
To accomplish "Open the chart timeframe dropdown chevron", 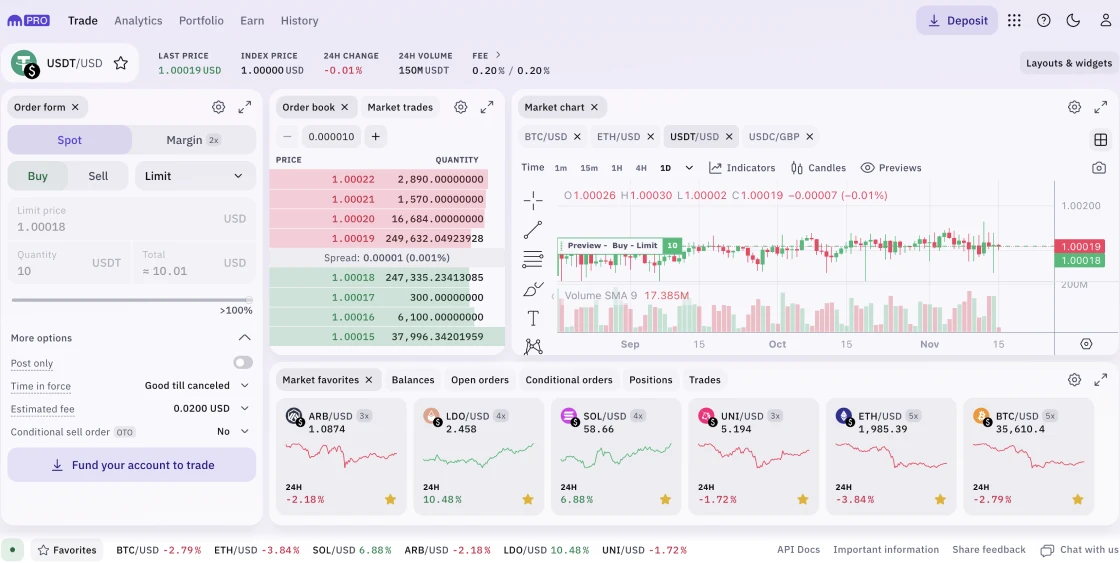I will (x=689, y=168).
